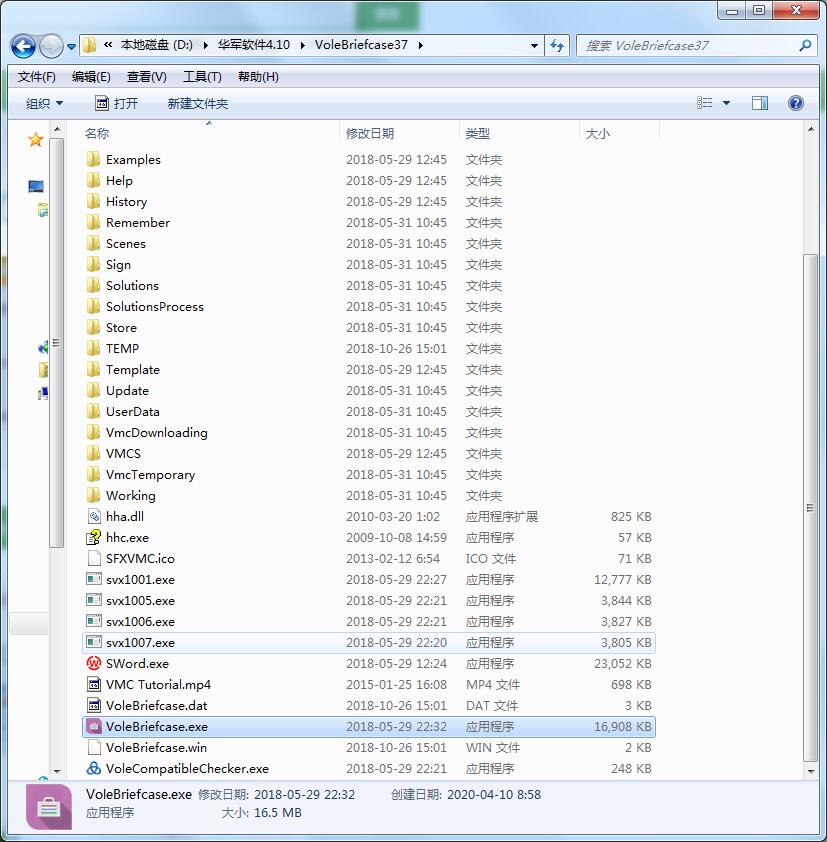This screenshot has width=827, height=842.
Task: Toggle the preview pane icon
Action: pos(760,103)
